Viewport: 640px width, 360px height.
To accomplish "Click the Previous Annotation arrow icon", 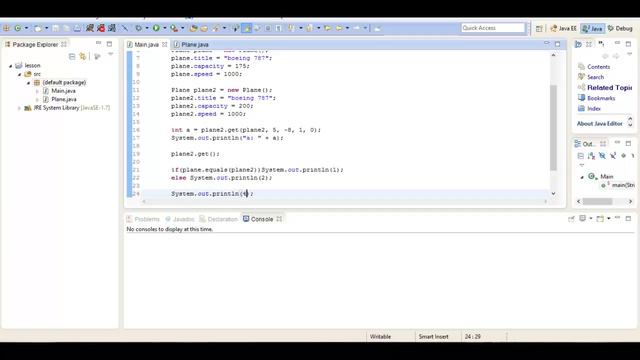I will click(310, 28).
